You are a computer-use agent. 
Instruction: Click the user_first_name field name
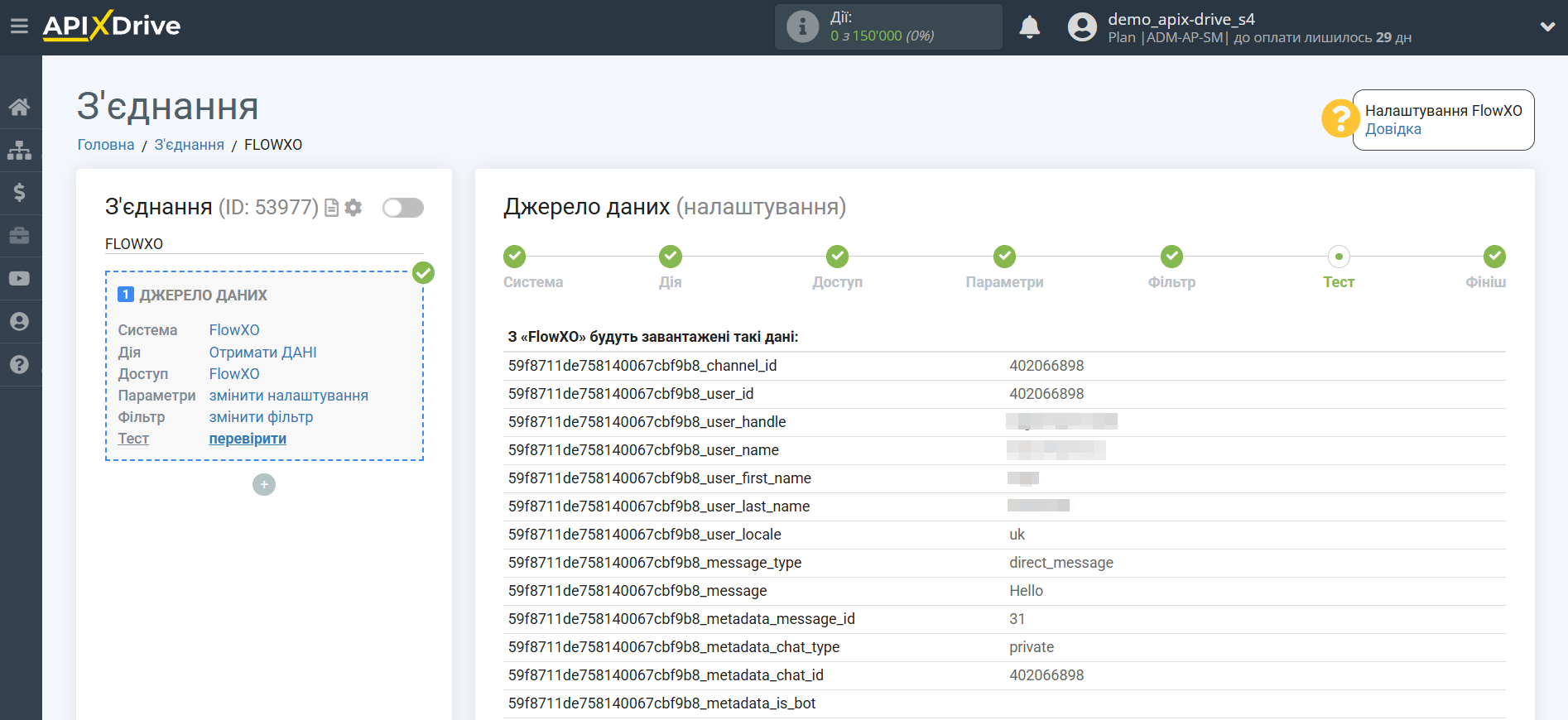pyautogui.click(x=660, y=478)
